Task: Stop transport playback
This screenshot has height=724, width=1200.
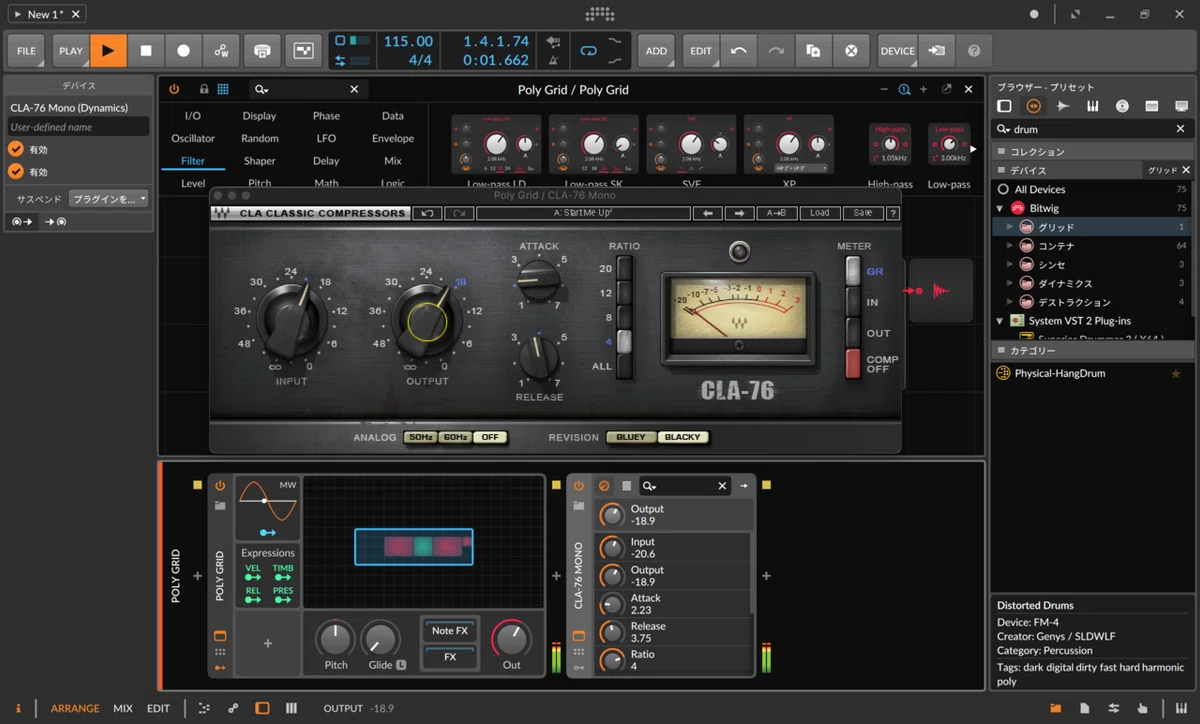Action: coord(146,51)
